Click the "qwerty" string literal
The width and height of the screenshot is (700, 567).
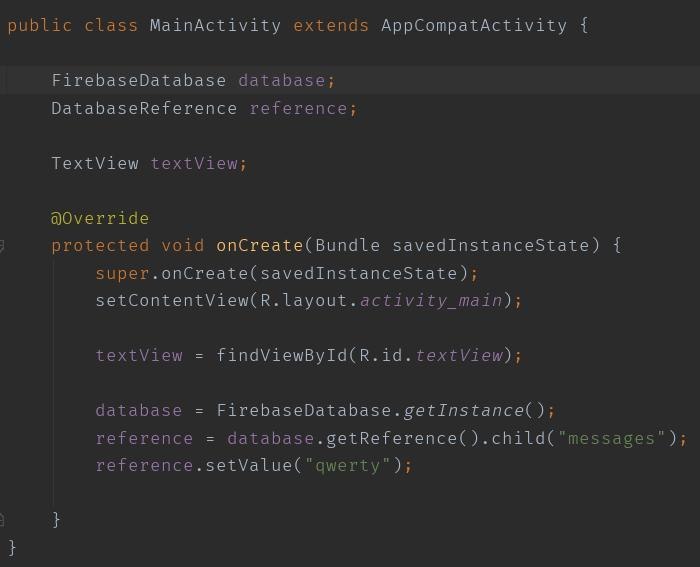[x=347, y=466]
